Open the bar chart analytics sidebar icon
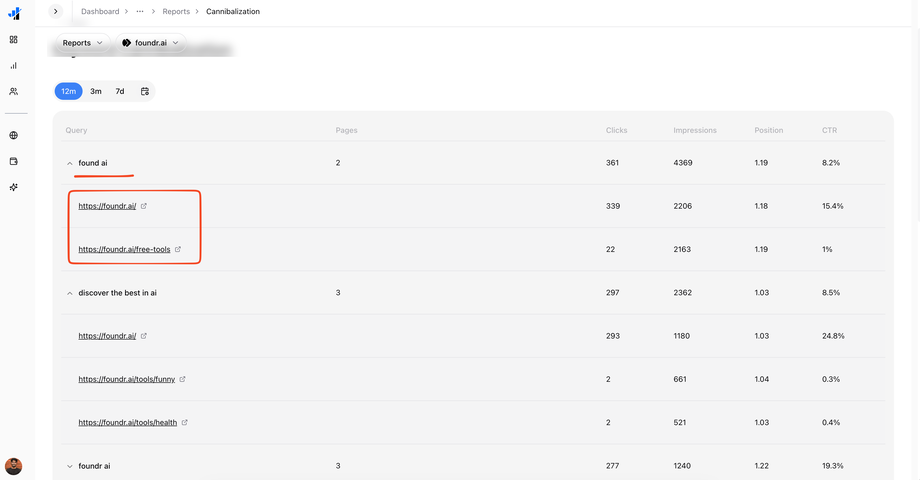 point(13,66)
